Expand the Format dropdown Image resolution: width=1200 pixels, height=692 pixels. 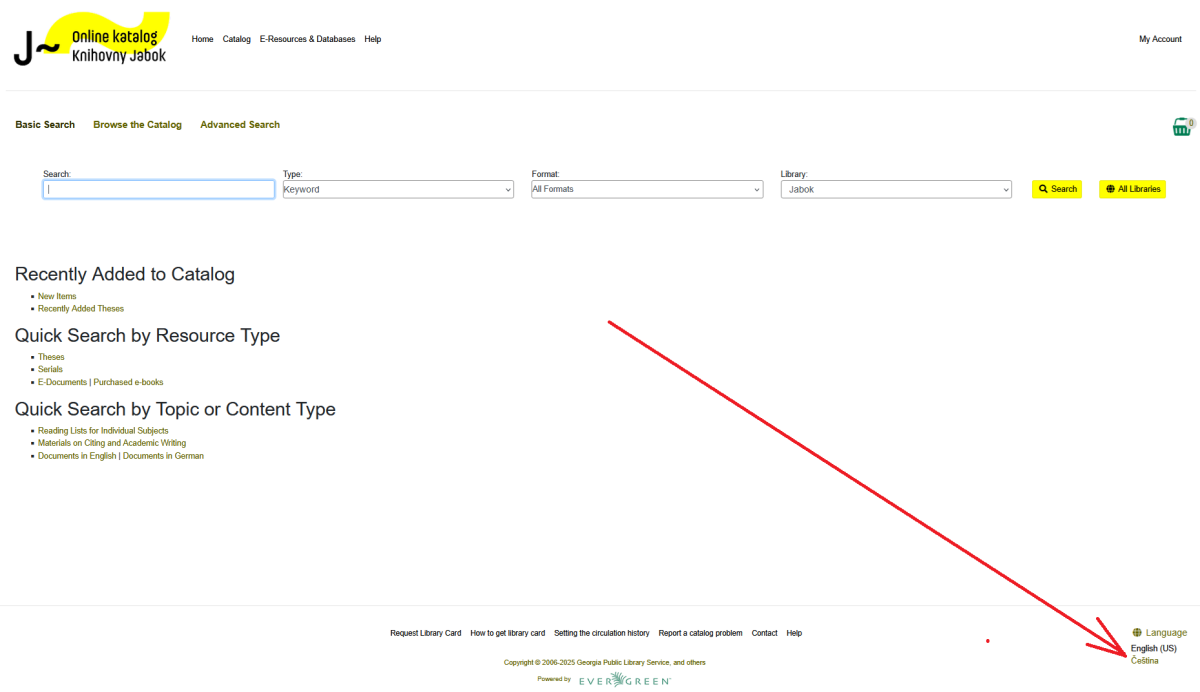point(646,189)
